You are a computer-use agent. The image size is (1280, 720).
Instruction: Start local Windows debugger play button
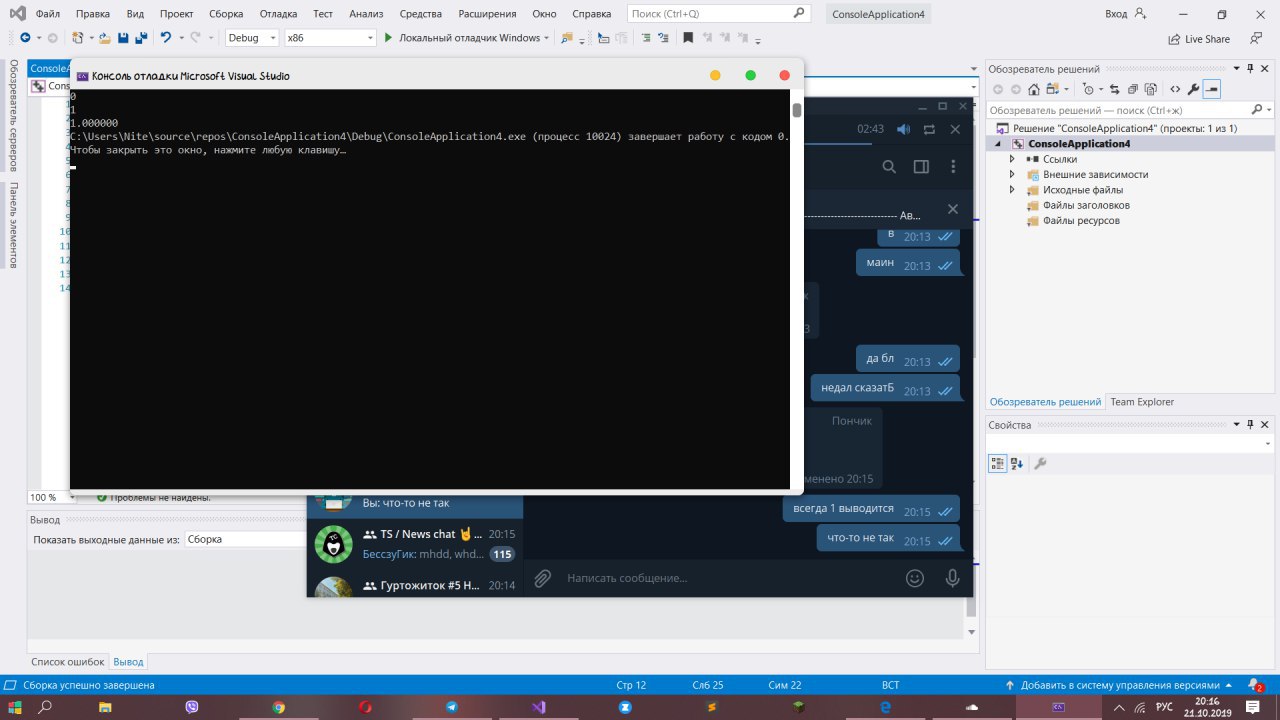(388, 38)
